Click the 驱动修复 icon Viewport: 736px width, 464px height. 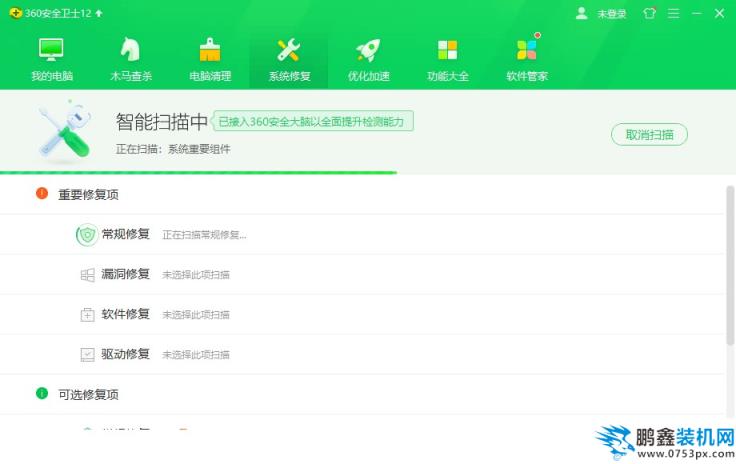point(87,354)
